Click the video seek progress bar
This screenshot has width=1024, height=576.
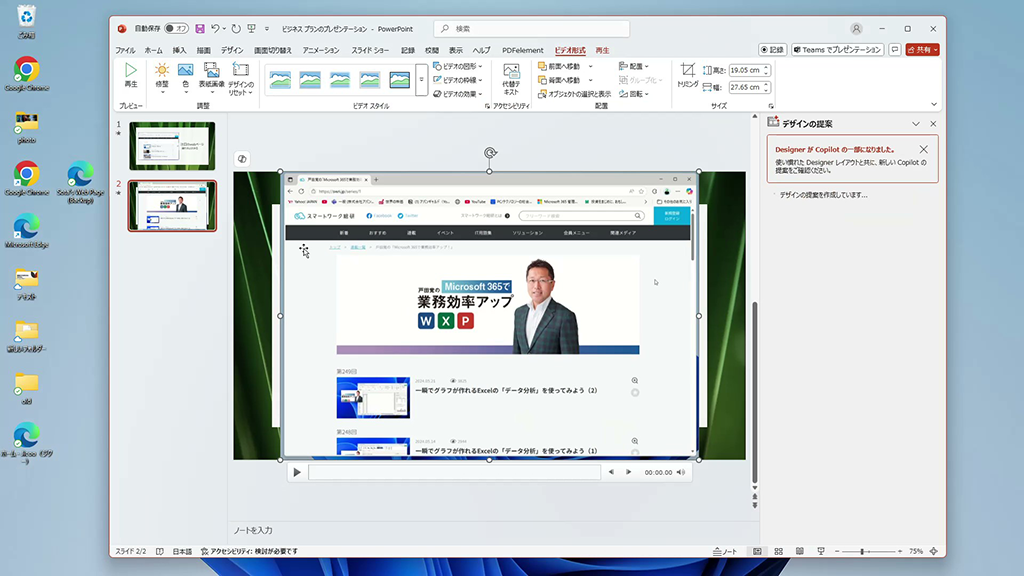click(455, 472)
